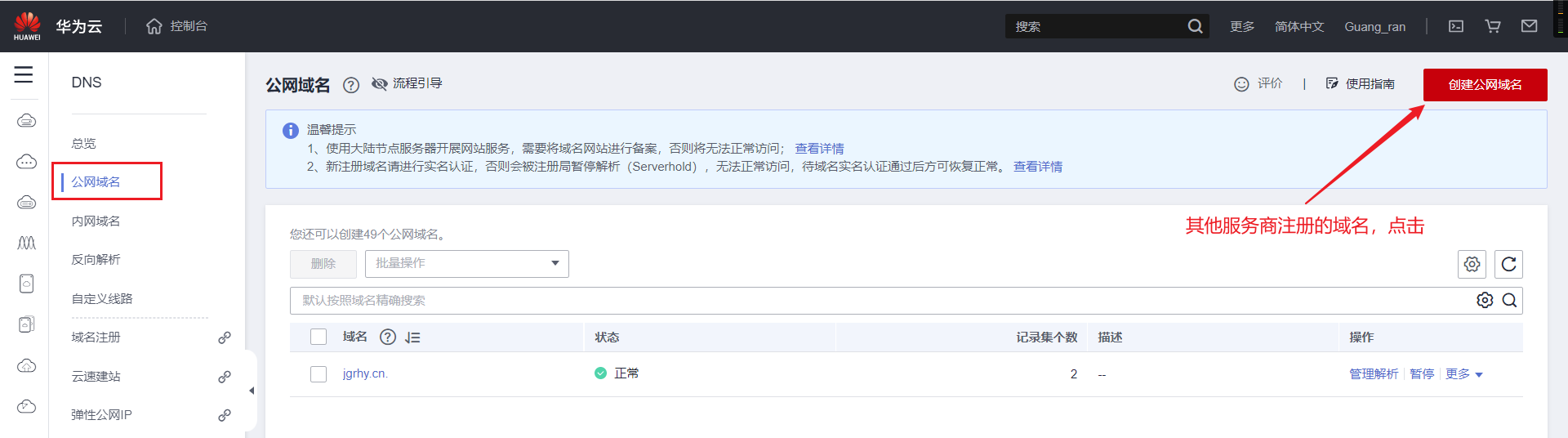Click 管理解析 for jgrhy.cn
Viewport: 1568px width, 438px height.
(1374, 373)
